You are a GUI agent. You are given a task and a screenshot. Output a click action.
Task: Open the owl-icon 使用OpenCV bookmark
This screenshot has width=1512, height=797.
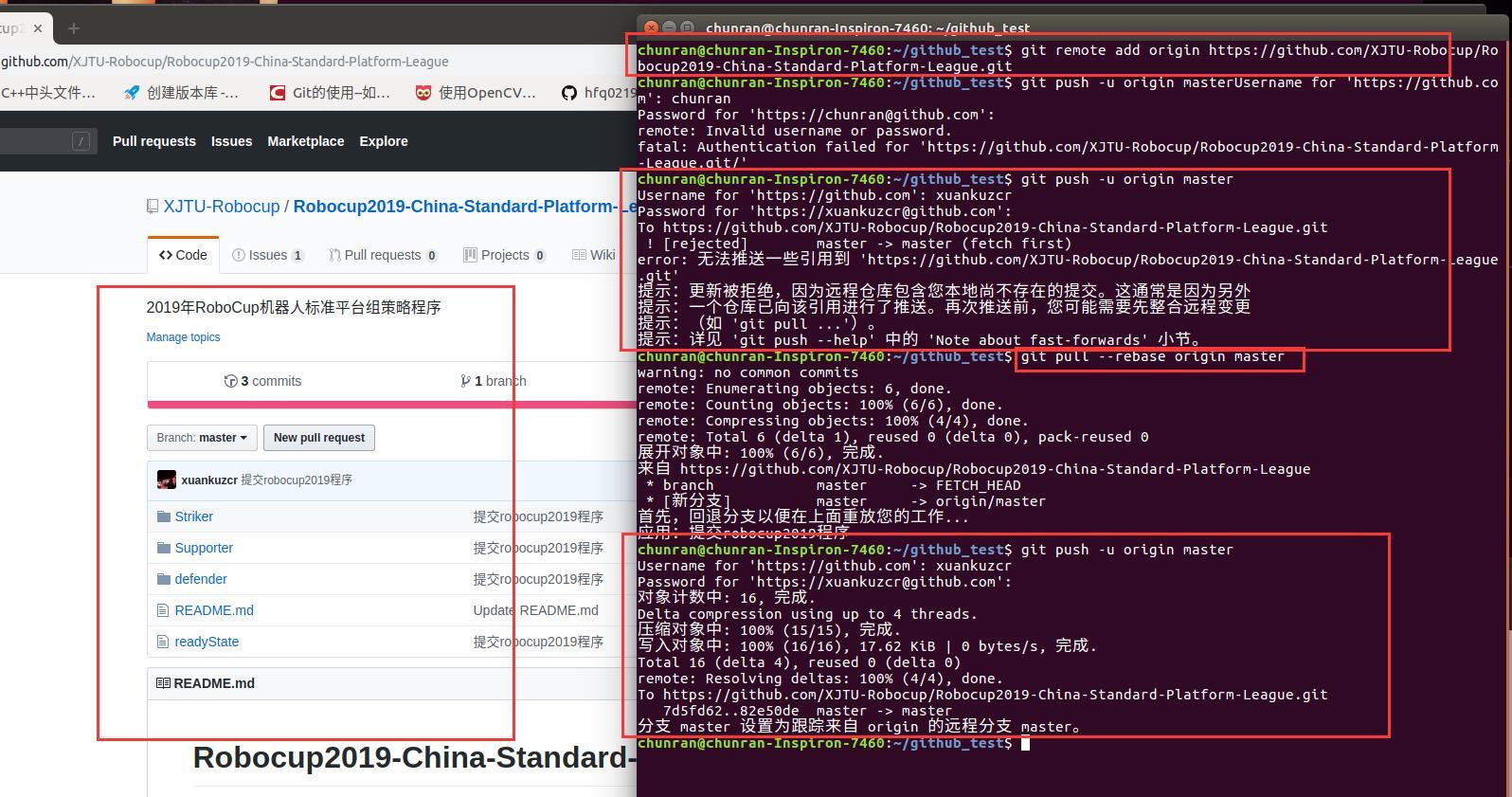(476, 92)
